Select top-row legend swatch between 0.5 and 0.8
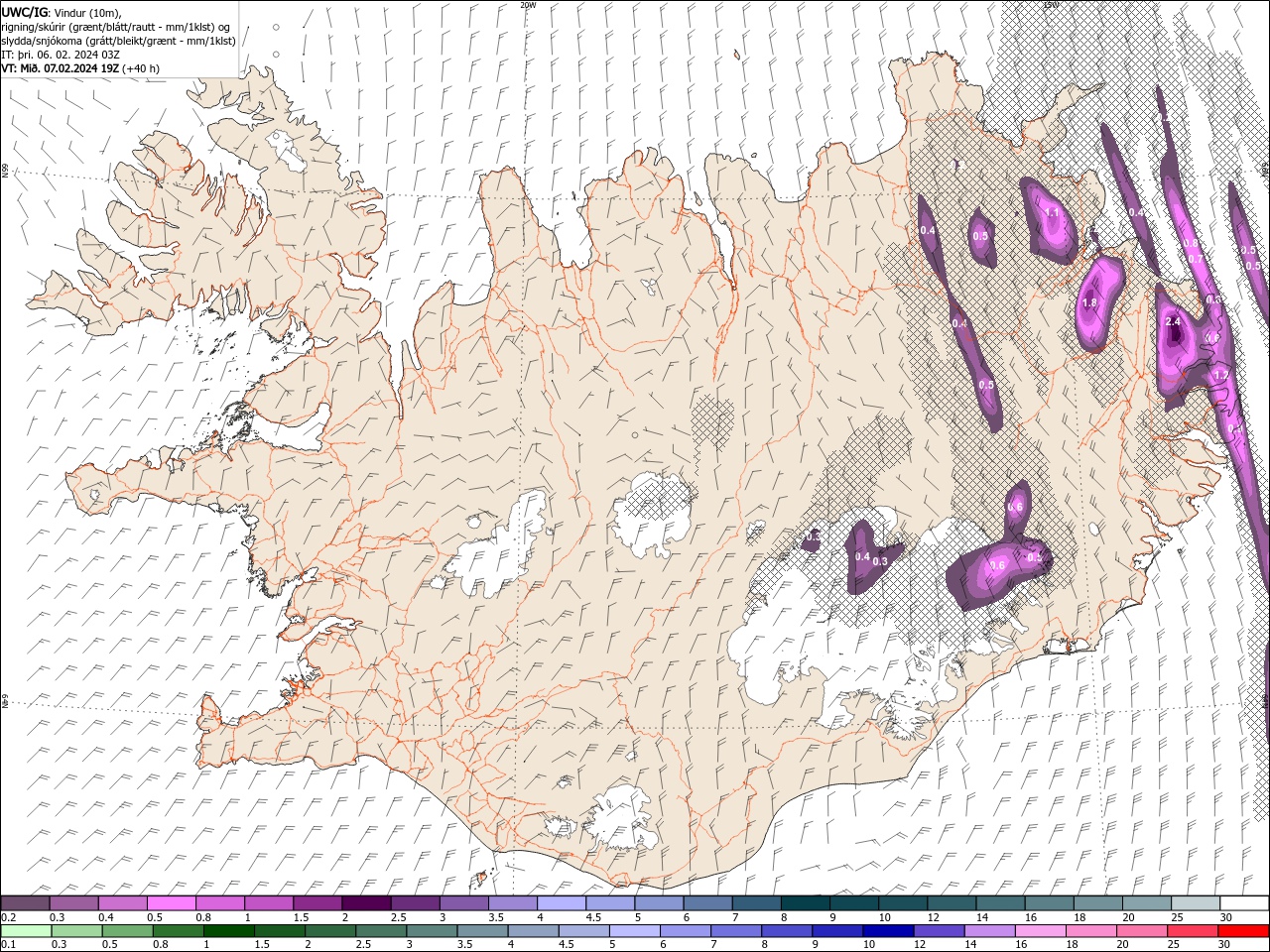This screenshot has width=1270, height=952. click(171, 903)
